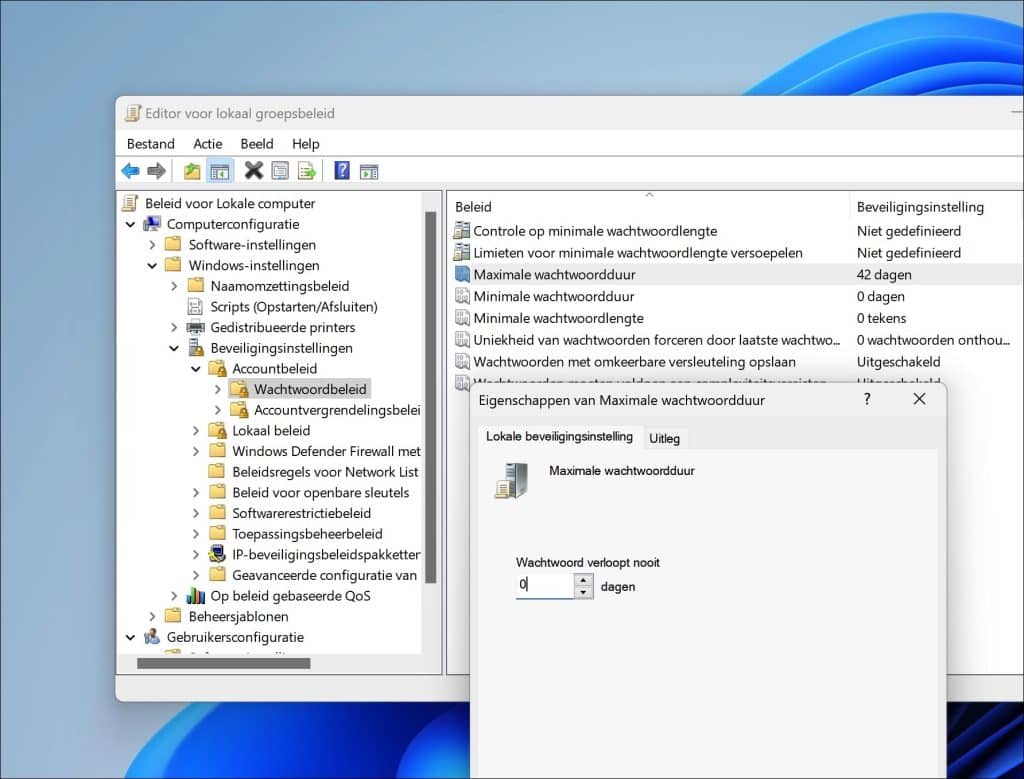The image size is (1024, 779).
Task: Expand the Naamomzettingsbeleid node
Action: pos(174,286)
